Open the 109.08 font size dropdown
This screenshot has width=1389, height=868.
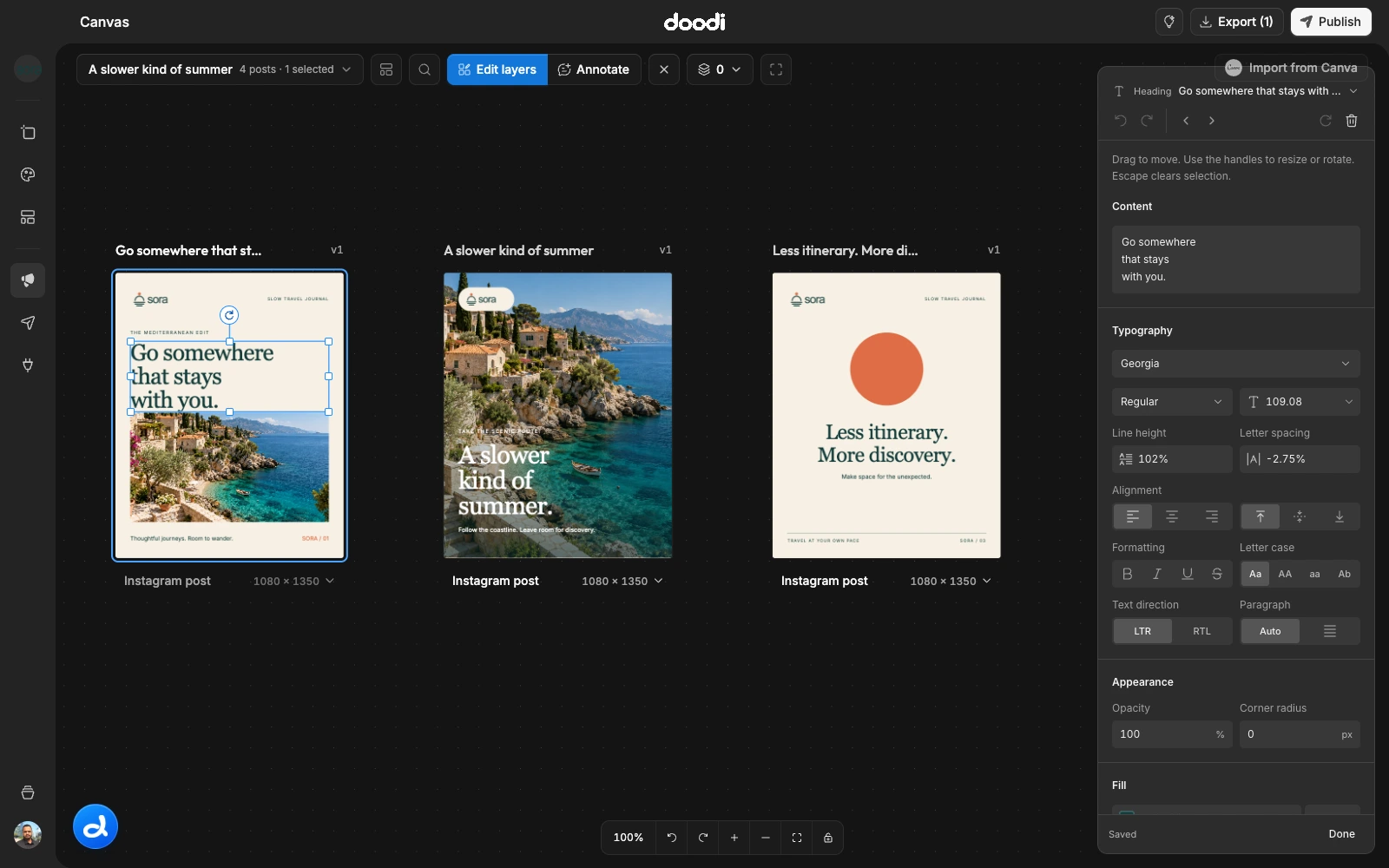1300,402
